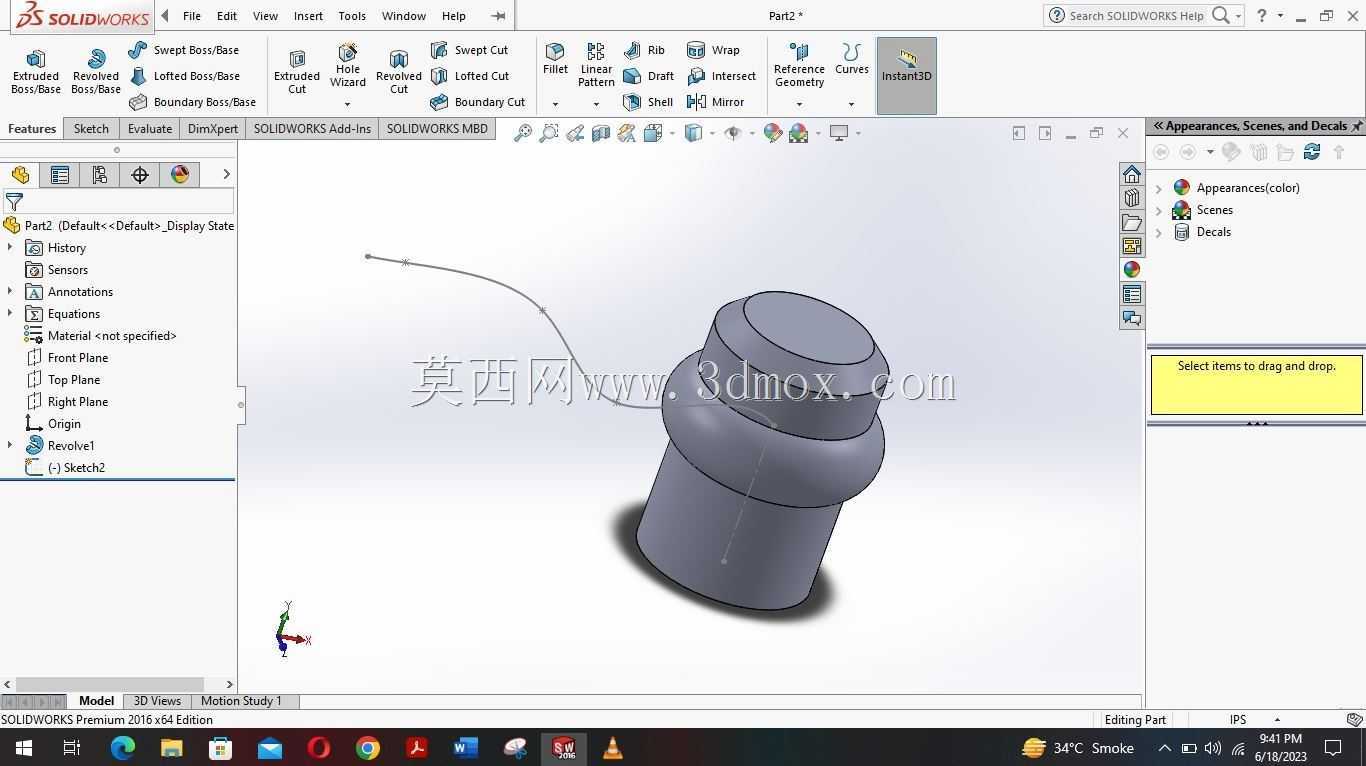Open ConfigurationManager tab
The height and width of the screenshot is (766, 1366).
click(100, 175)
